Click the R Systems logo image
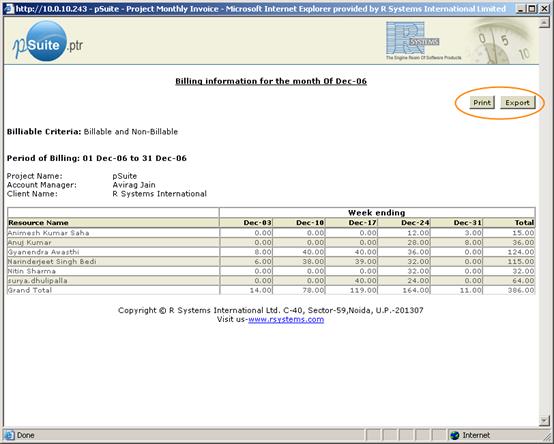554x444 pixels. click(424, 41)
